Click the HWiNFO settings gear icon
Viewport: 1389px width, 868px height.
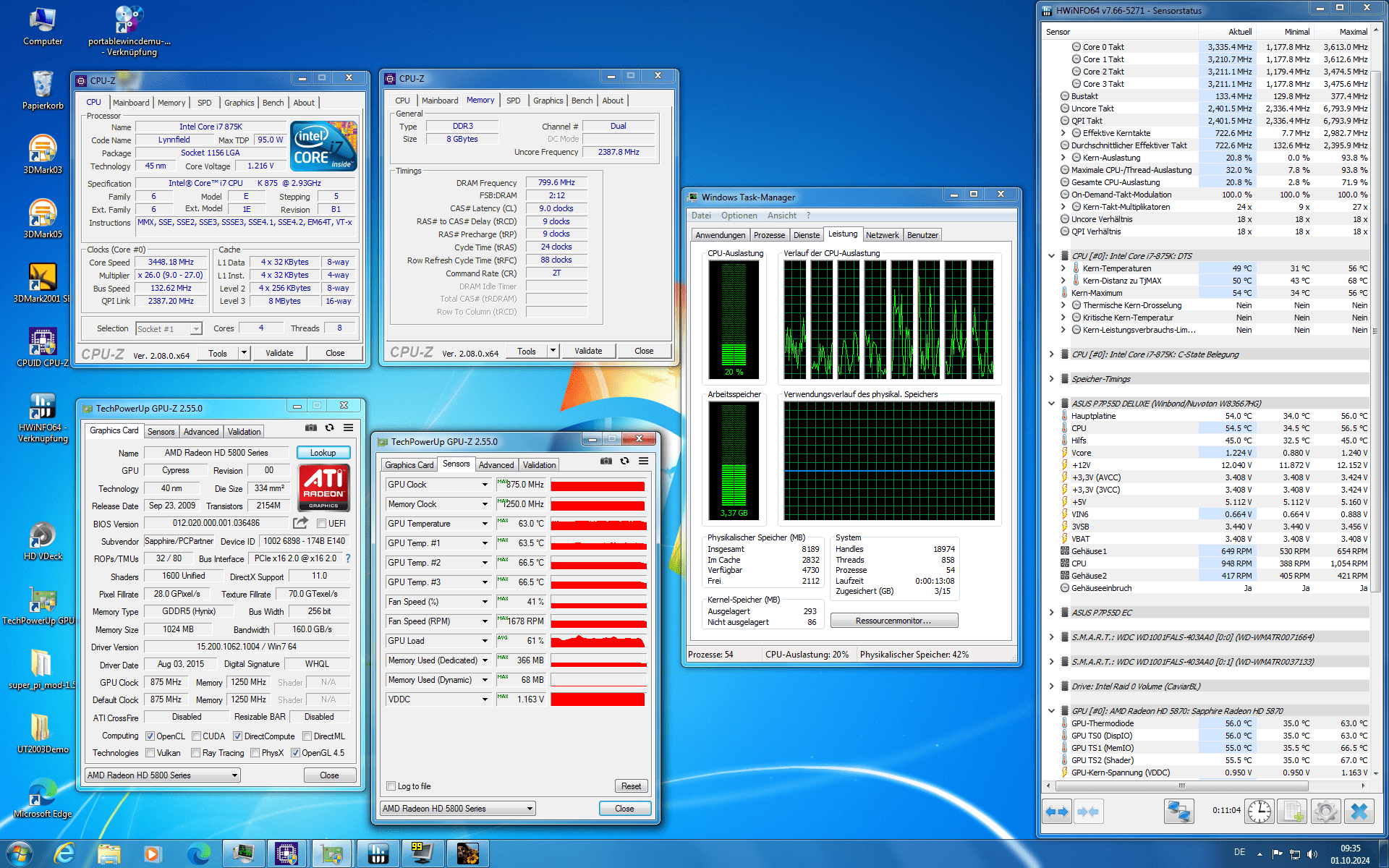[1326, 811]
